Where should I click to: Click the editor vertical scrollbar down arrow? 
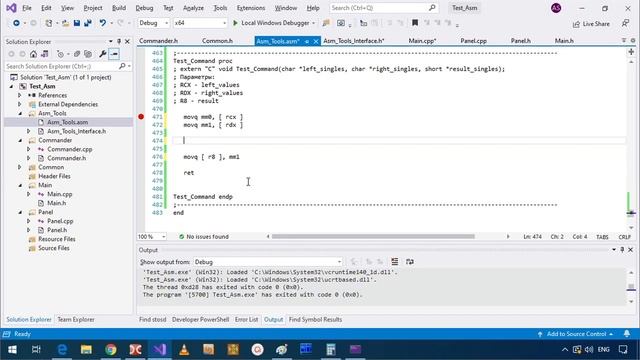(x=631, y=227)
